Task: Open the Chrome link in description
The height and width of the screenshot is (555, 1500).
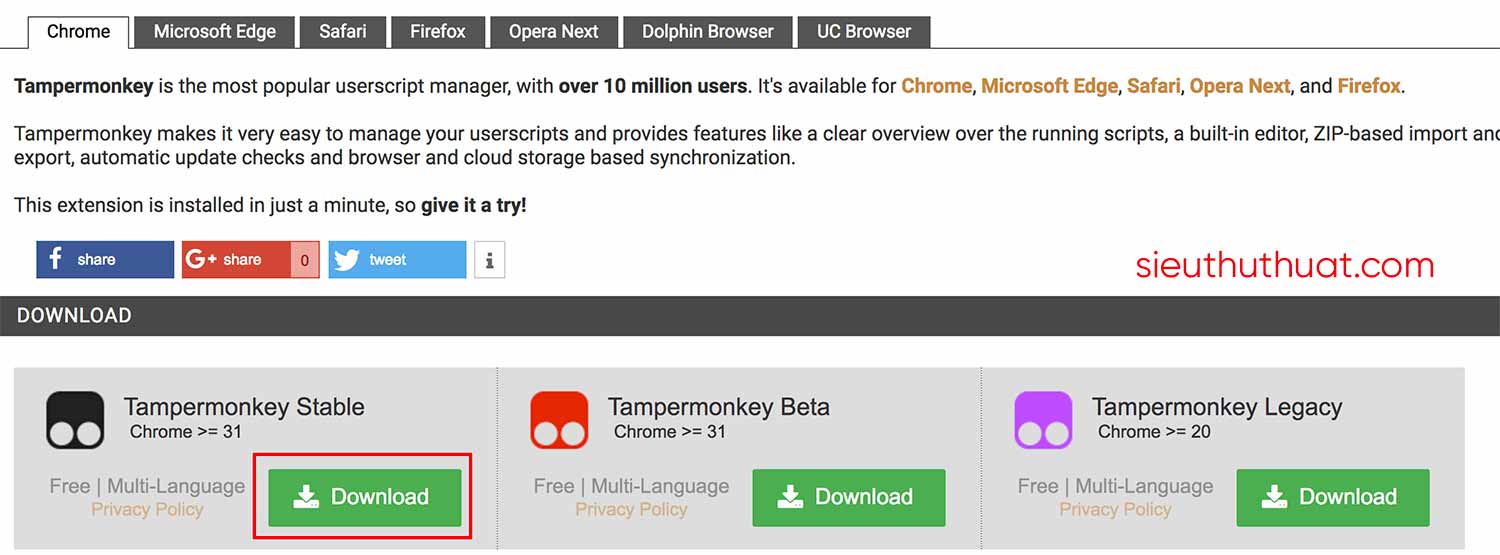Action: (x=936, y=86)
